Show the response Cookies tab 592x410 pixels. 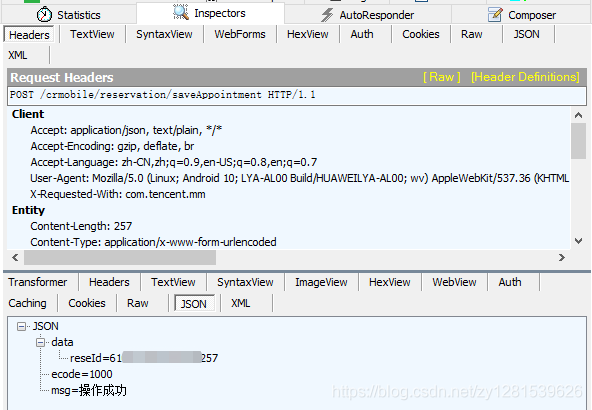coord(87,303)
